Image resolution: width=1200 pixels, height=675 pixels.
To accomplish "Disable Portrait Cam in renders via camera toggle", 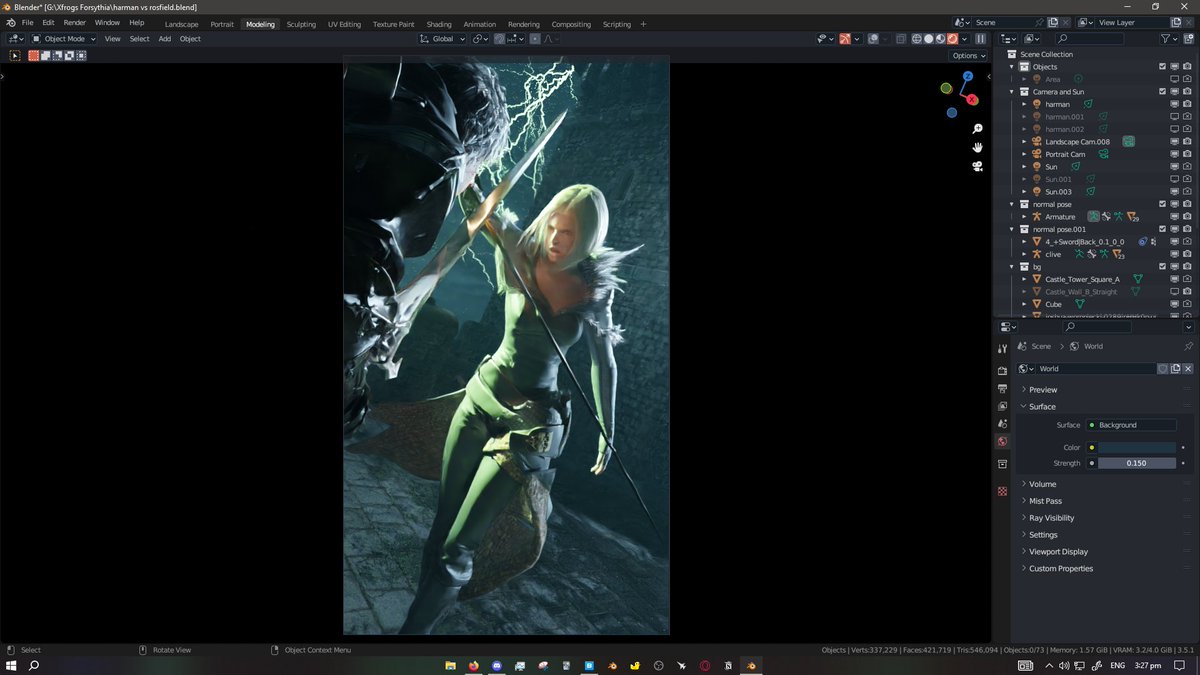I will click(1188, 154).
